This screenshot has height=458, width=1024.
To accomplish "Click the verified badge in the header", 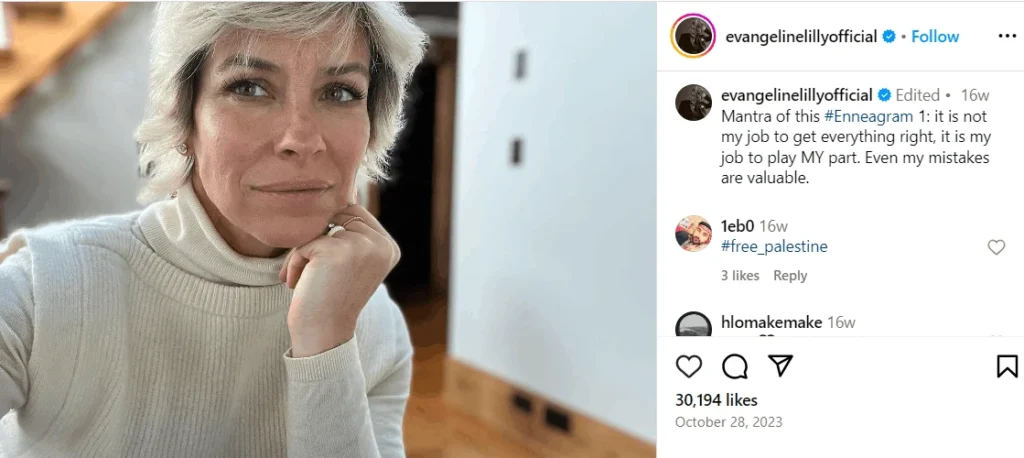I will click(x=889, y=37).
